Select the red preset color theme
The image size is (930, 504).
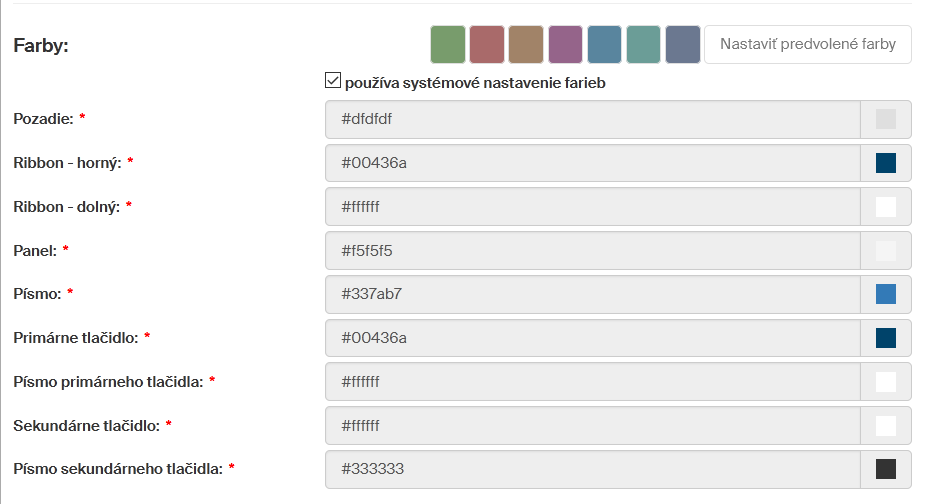click(487, 44)
